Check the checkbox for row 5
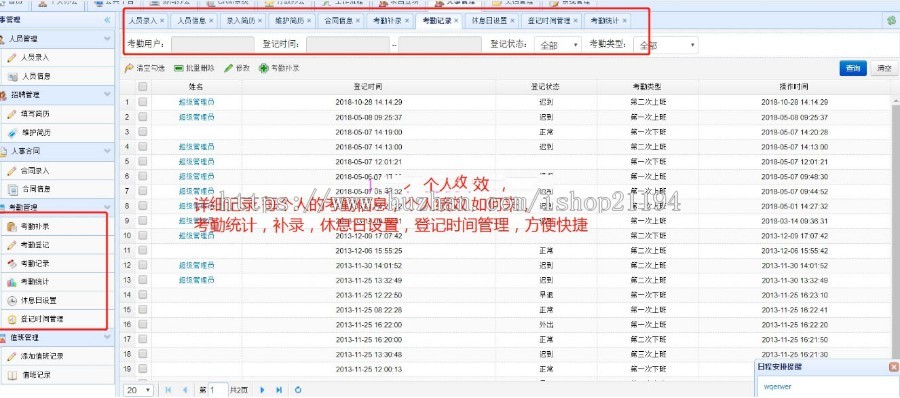 pos(143,161)
